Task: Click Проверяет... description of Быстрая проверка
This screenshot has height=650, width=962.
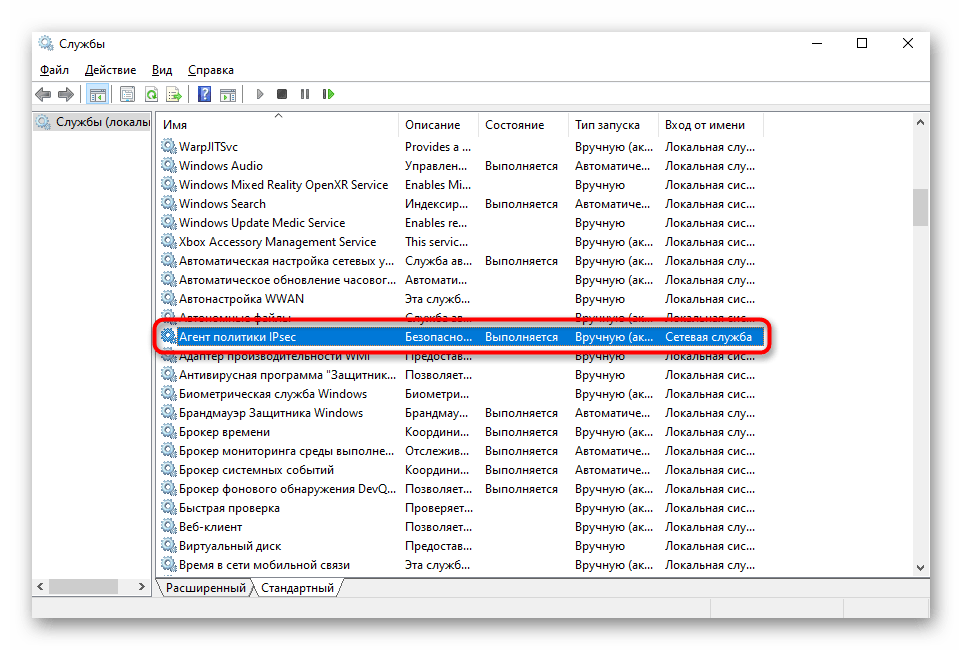Action: point(439,508)
